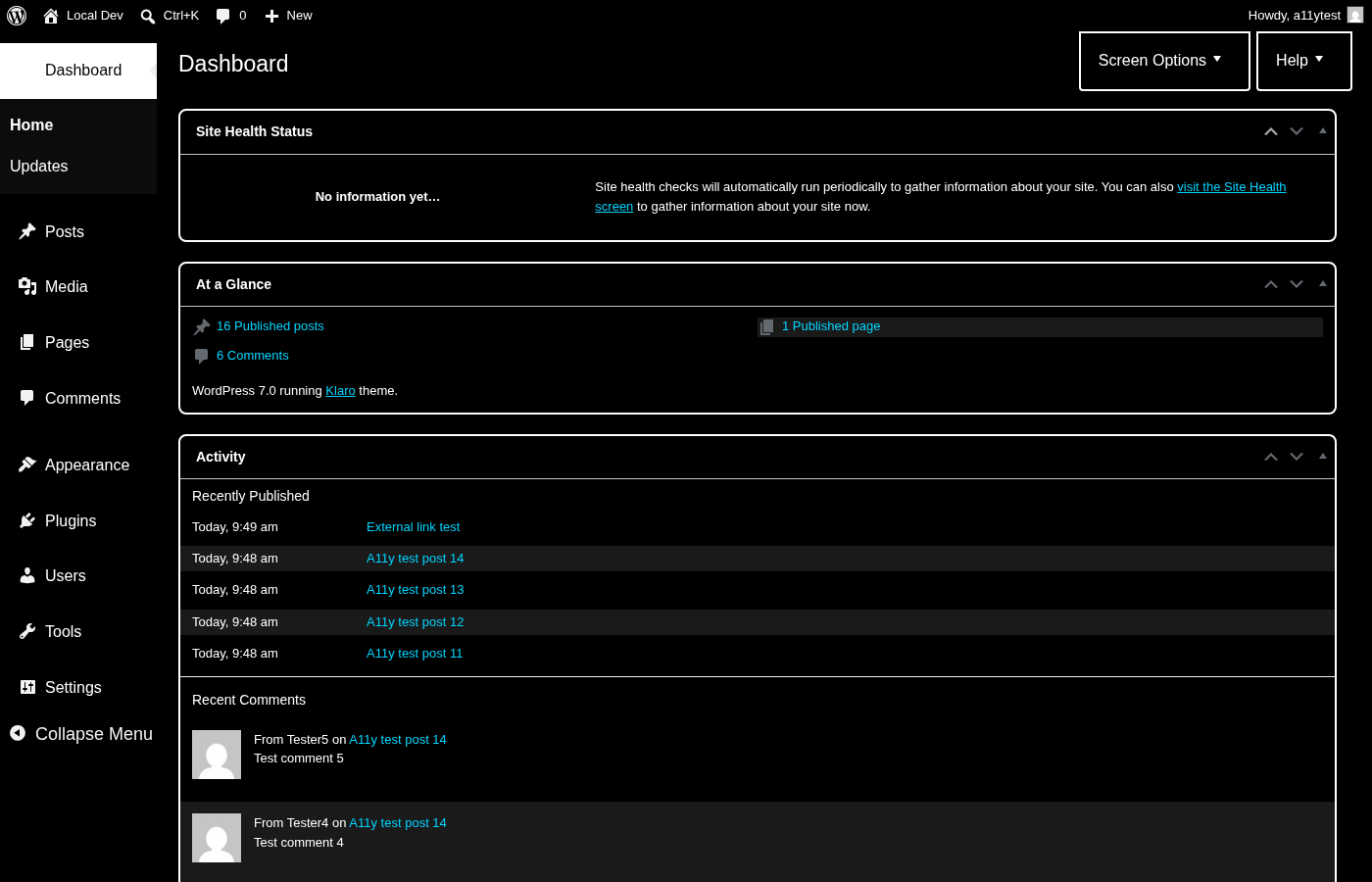Open the a11ytest user avatar
The width and height of the screenshot is (1372, 882).
tap(1355, 16)
